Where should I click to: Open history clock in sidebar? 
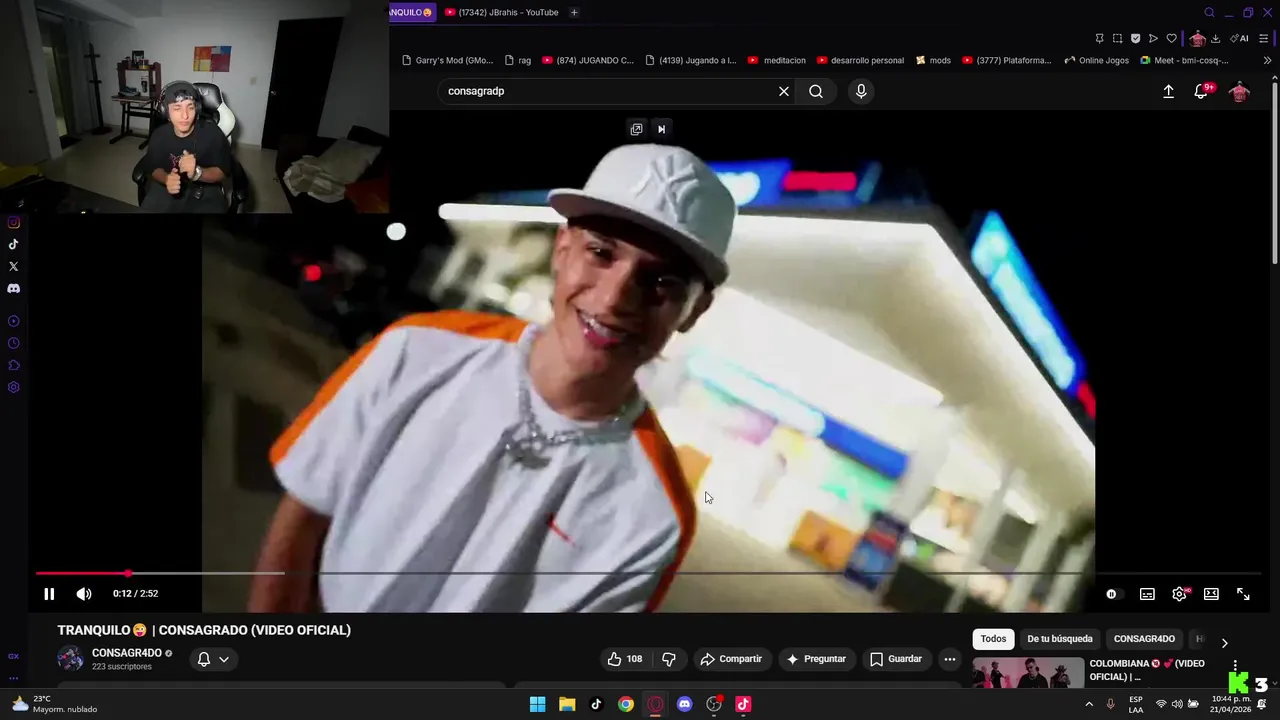(x=14, y=344)
